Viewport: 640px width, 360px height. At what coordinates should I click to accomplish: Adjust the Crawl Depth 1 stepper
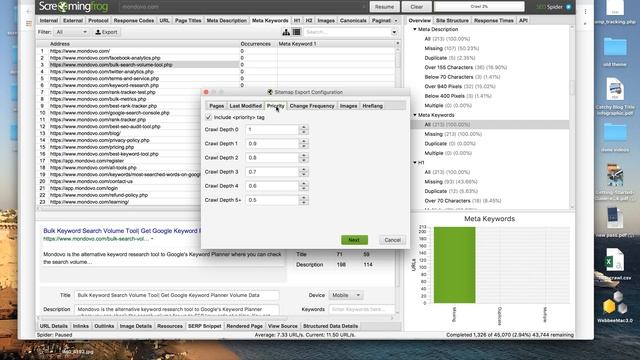pyautogui.click(x=303, y=144)
